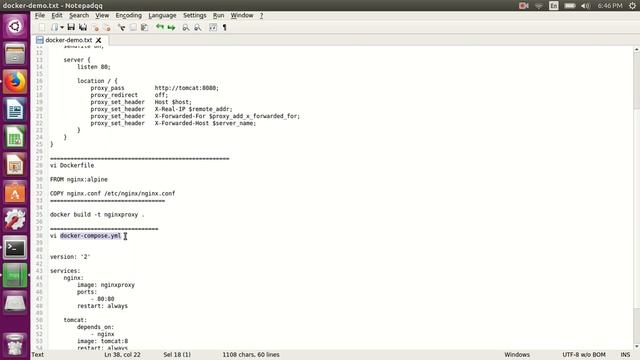Click the Save All toolbar icon
The height and width of the screenshot is (360, 640).
[83, 27]
